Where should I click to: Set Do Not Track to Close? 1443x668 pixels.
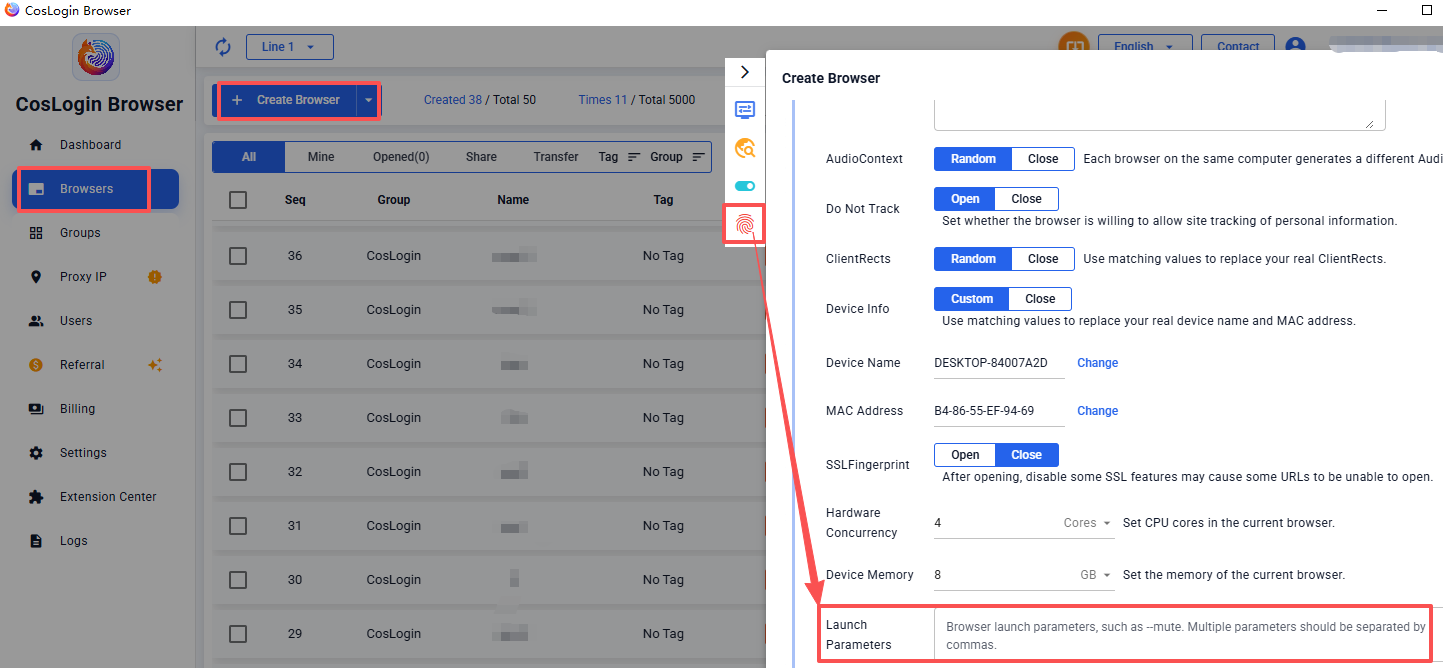pyautogui.click(x=1027, y=199)
